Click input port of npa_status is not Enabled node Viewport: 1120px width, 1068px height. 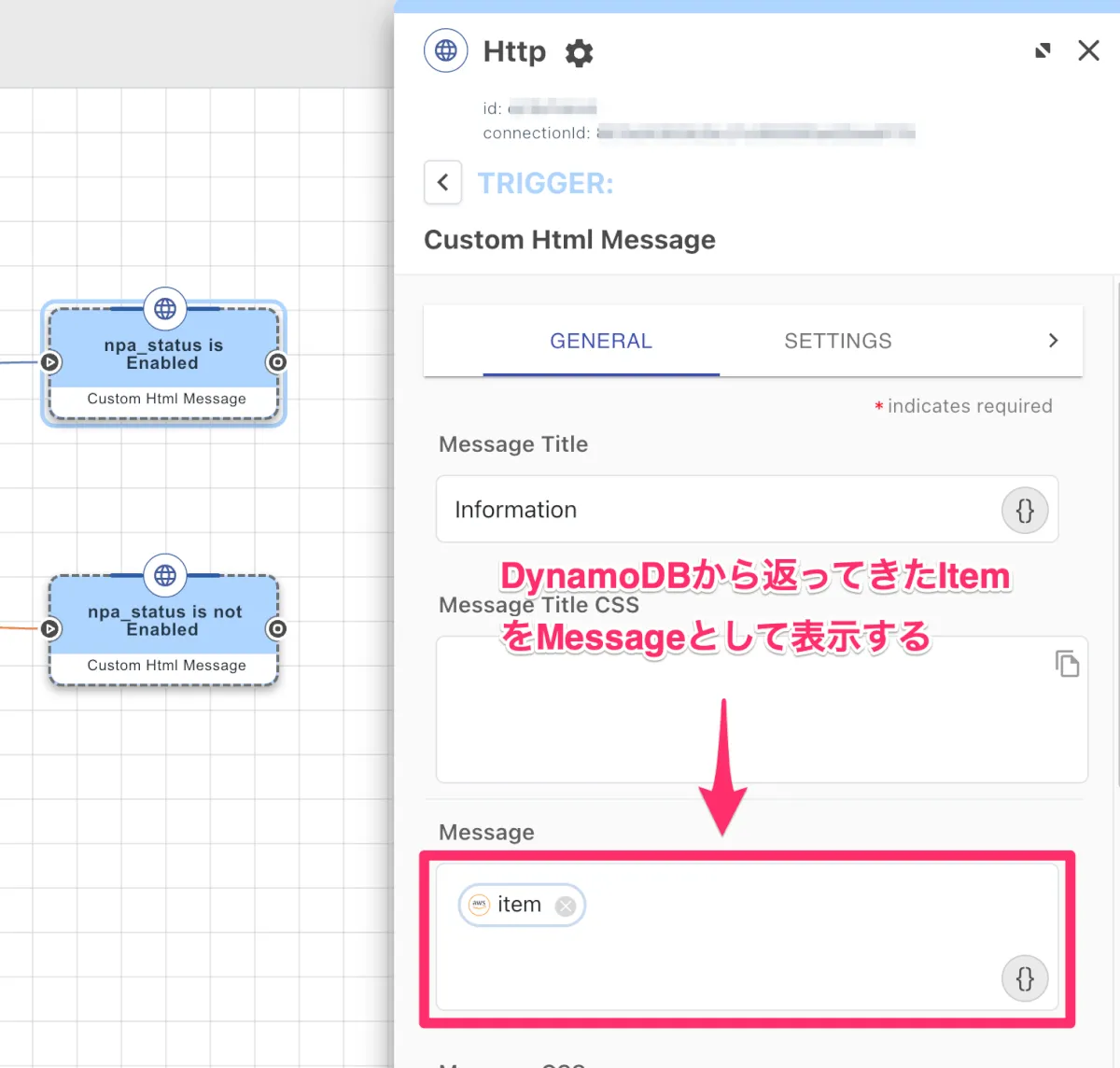(50, 629)
